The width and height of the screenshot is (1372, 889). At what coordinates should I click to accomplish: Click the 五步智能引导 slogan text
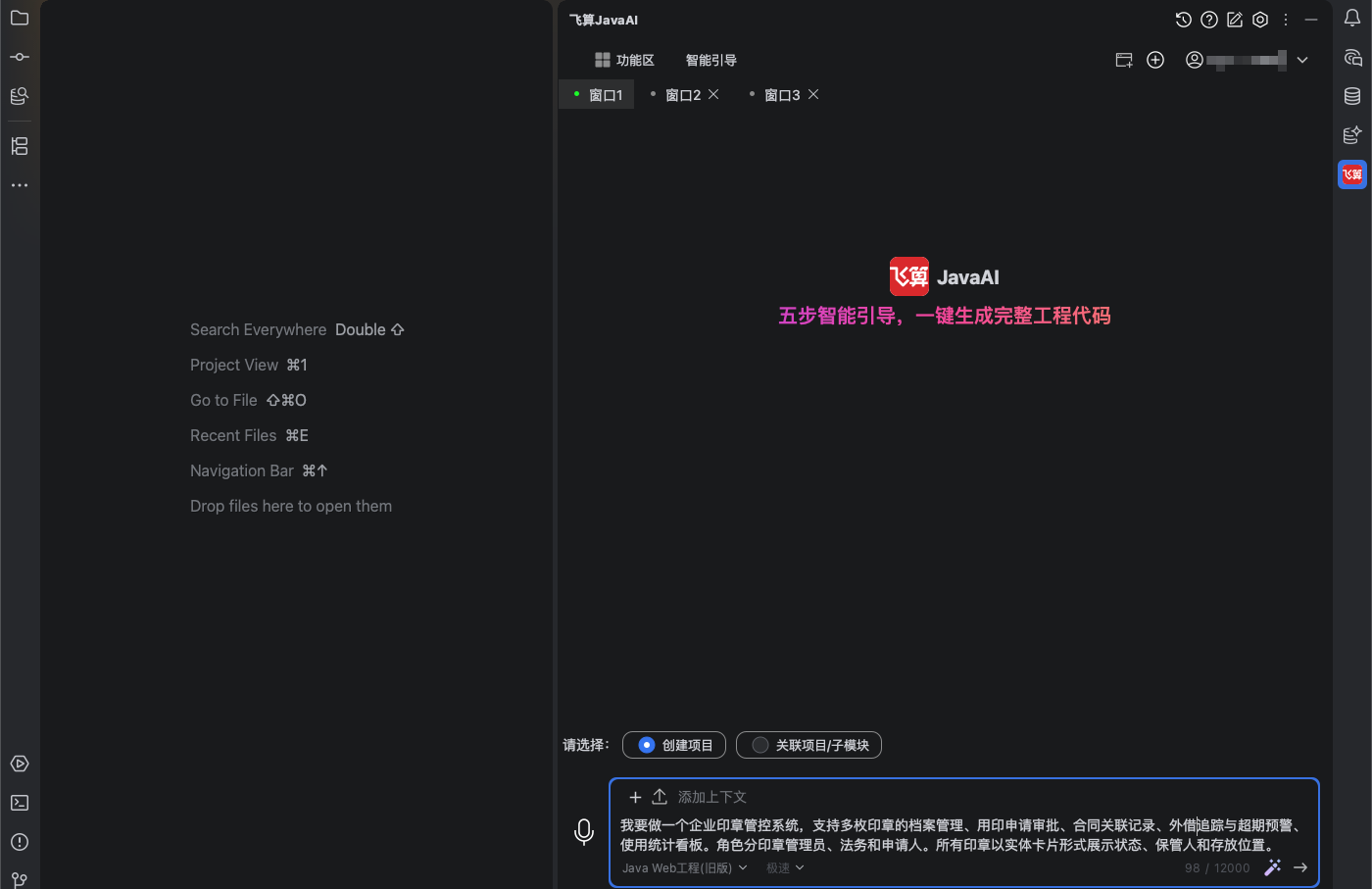pos(945,316)
